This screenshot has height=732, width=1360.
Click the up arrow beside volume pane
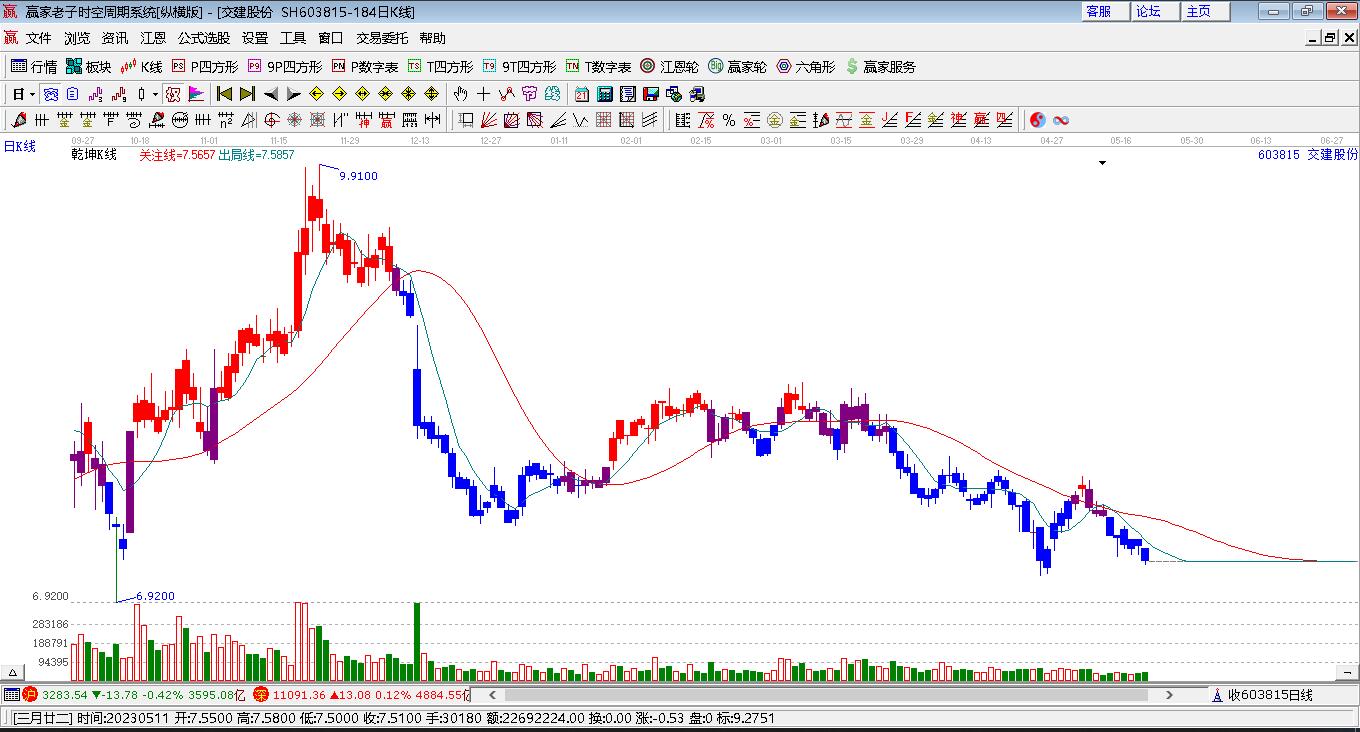[x=14, y=673]
